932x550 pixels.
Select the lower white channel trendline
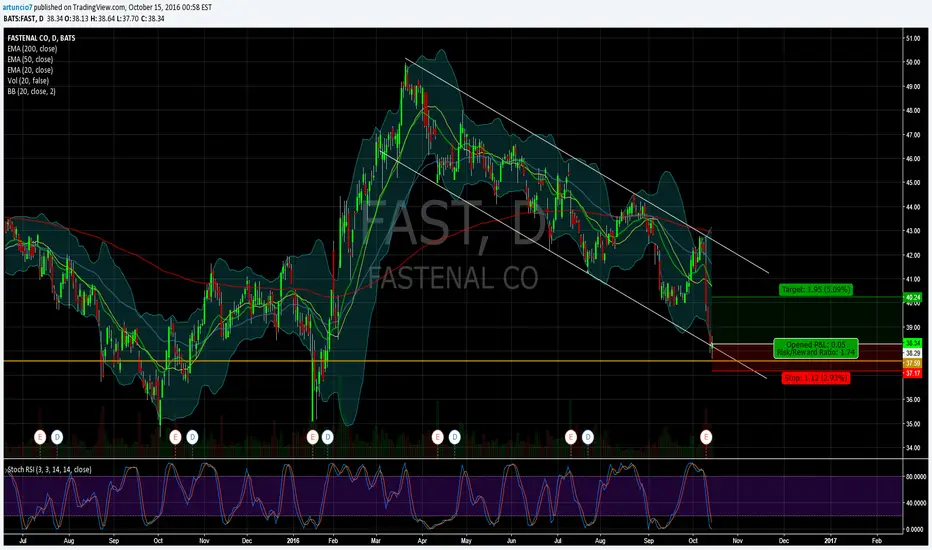(x=574, y=265)
